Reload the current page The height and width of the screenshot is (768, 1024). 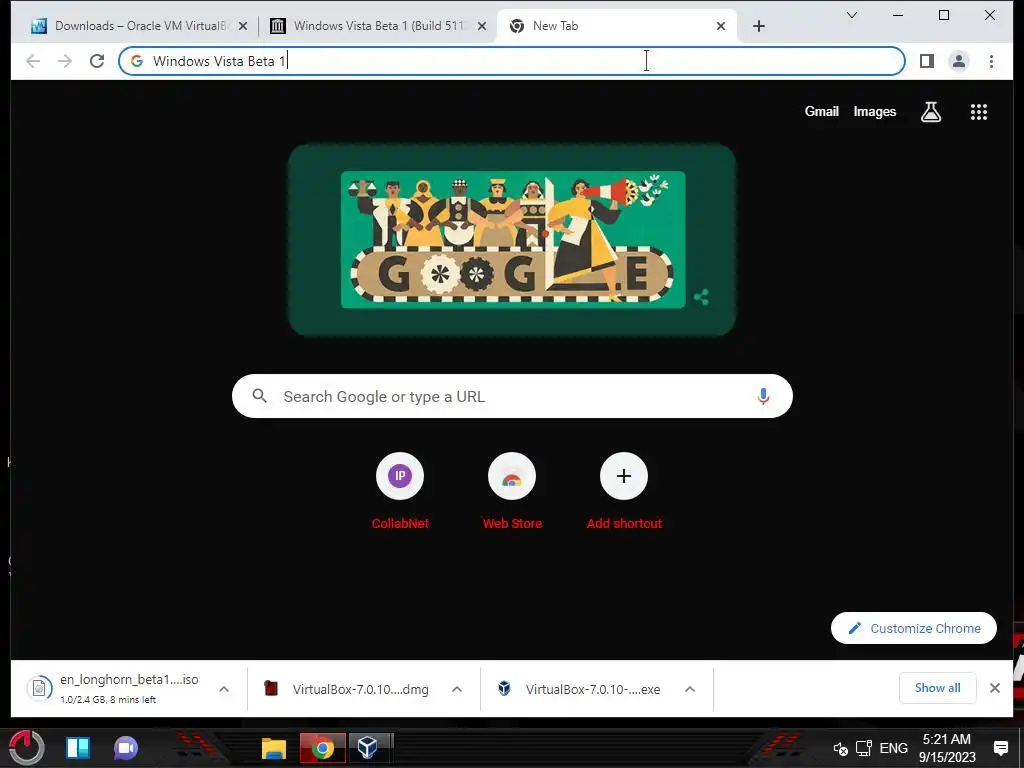pyautogui.click(x=97, y=61)
